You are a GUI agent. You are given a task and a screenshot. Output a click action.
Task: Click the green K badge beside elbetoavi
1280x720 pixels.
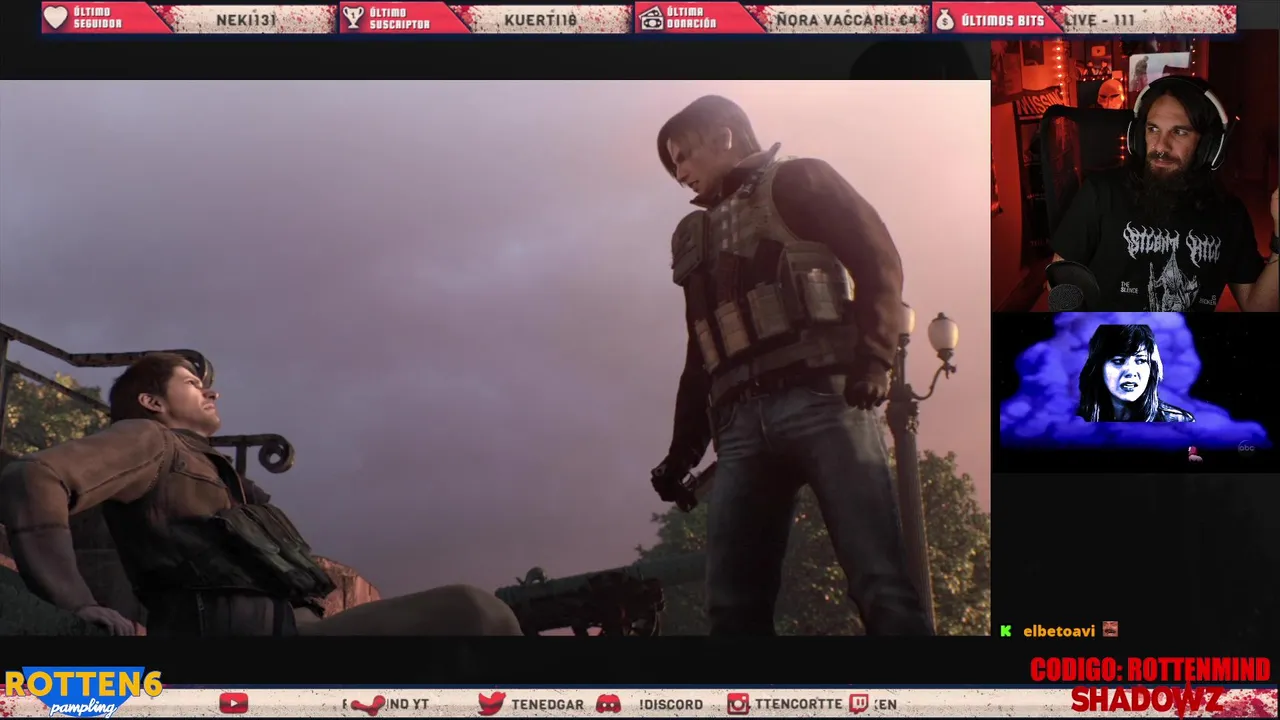1006,631
